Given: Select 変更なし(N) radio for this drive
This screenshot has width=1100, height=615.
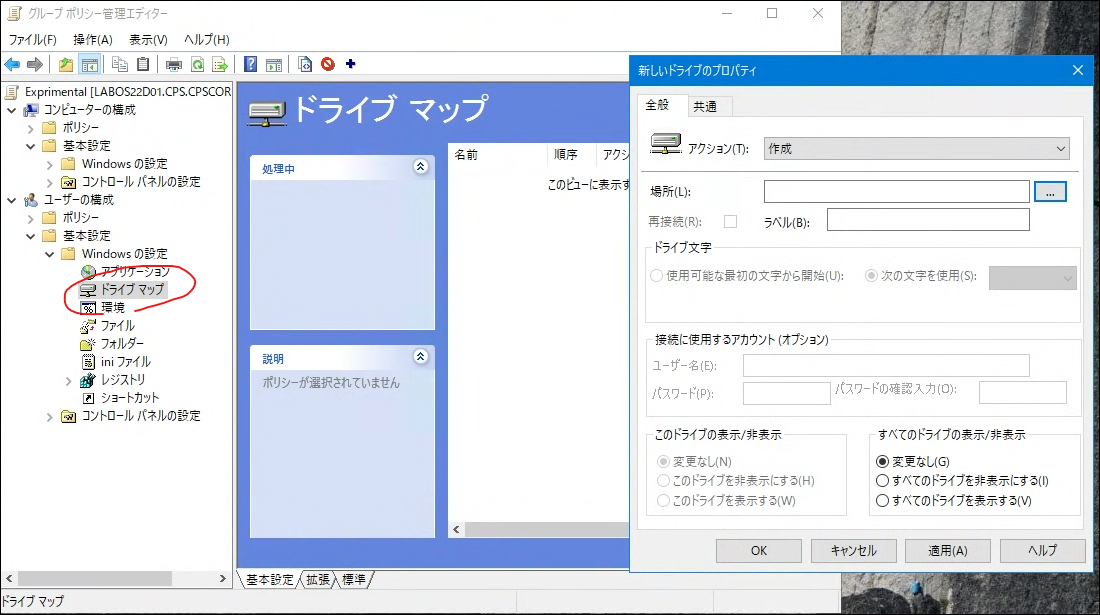Looking at the screenshot, I should click(x=663, y=461).
